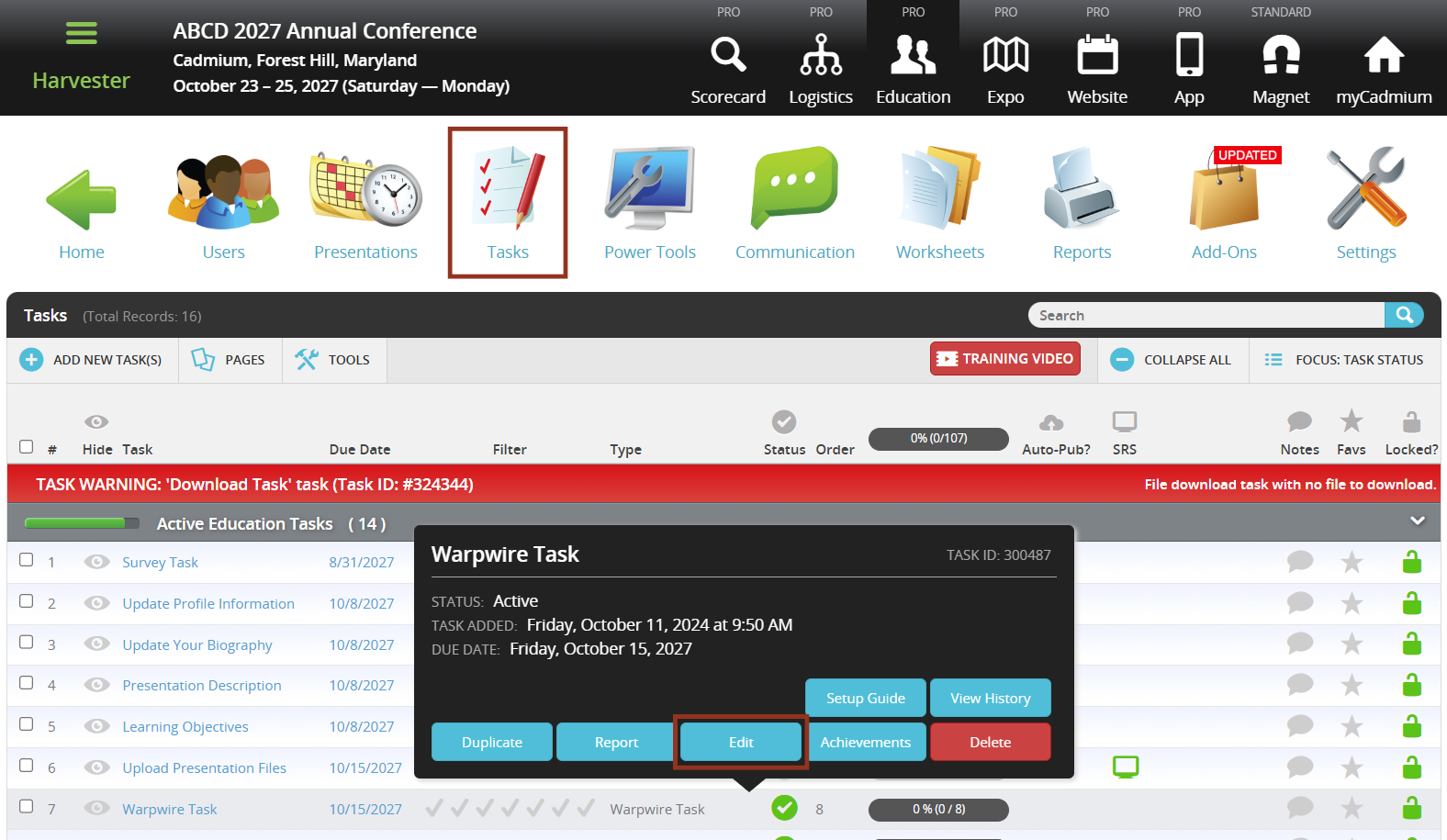This screenshot has height=840, width=1447.
Task: Click the SRS monitor header icon
Action: point(1125,421)
